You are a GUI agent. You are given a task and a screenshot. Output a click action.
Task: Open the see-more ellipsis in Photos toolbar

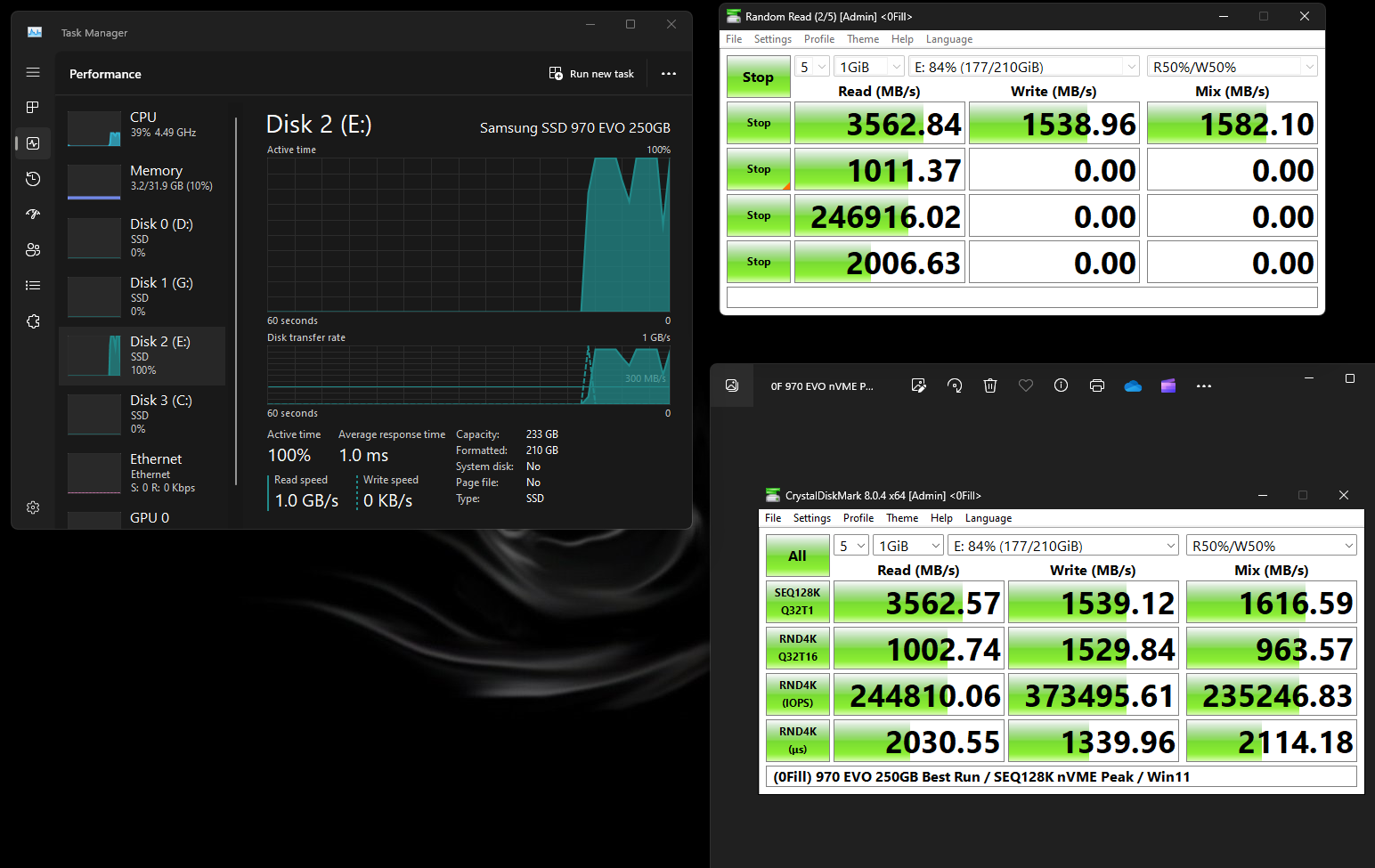tap(1204, 385)
